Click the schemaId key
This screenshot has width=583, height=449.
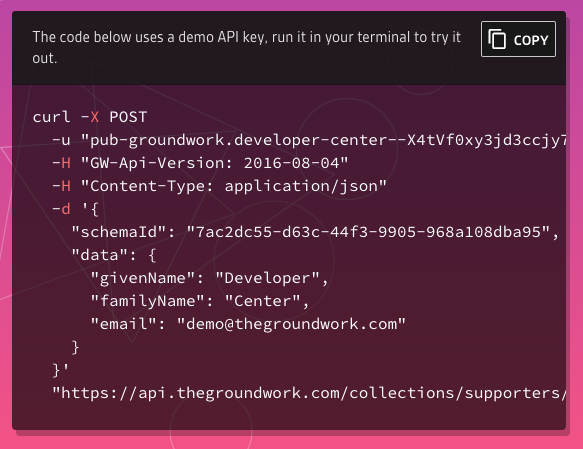tap(119, 232)
